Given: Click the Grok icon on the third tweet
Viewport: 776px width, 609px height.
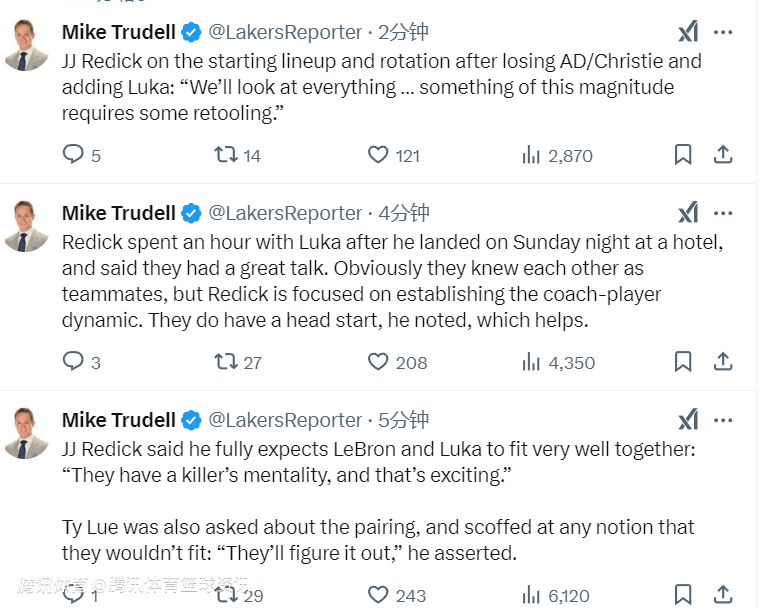Looking at the screenshot, I should click(688, 420).
